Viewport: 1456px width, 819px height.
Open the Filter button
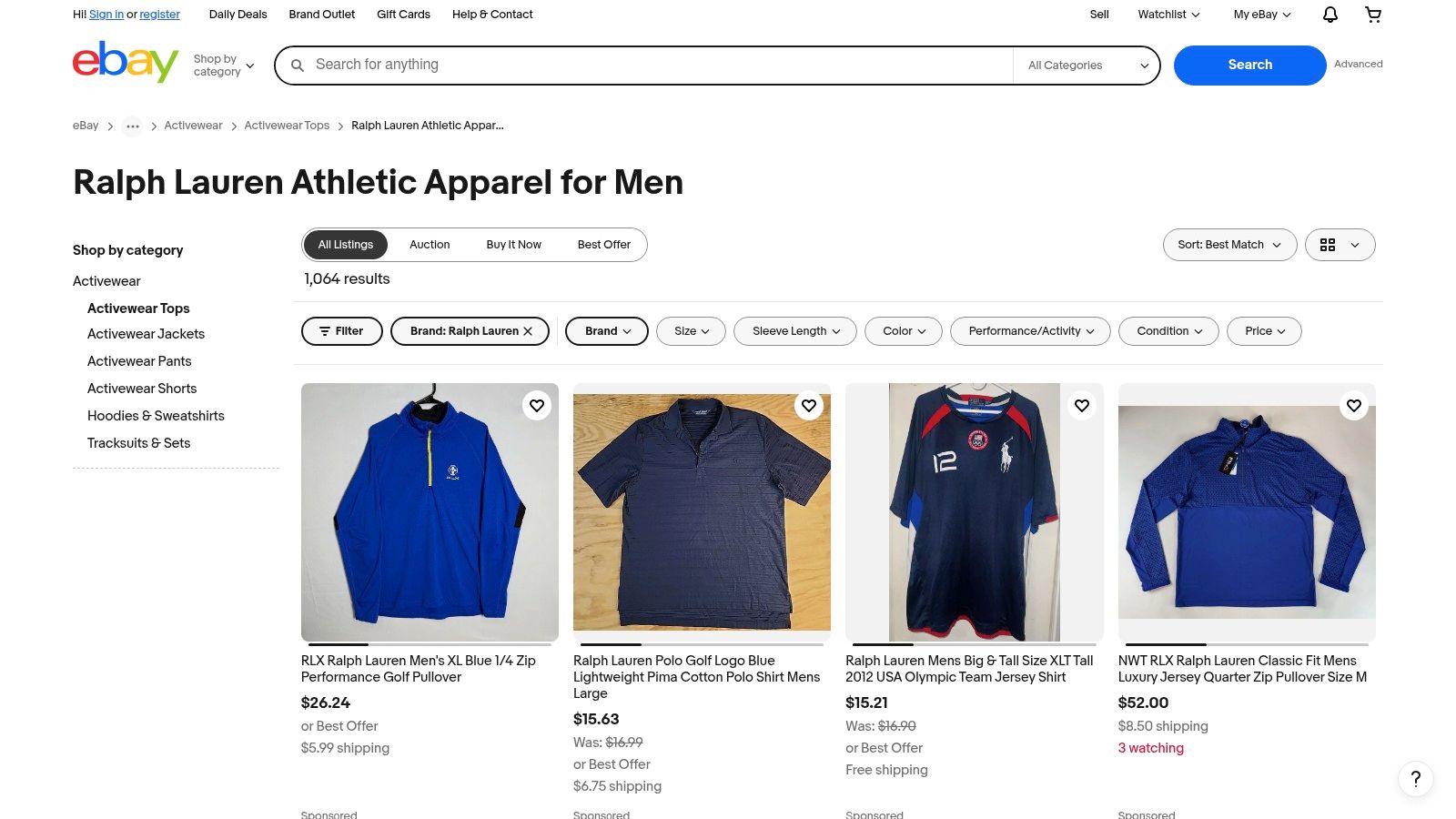coord(340,331)
